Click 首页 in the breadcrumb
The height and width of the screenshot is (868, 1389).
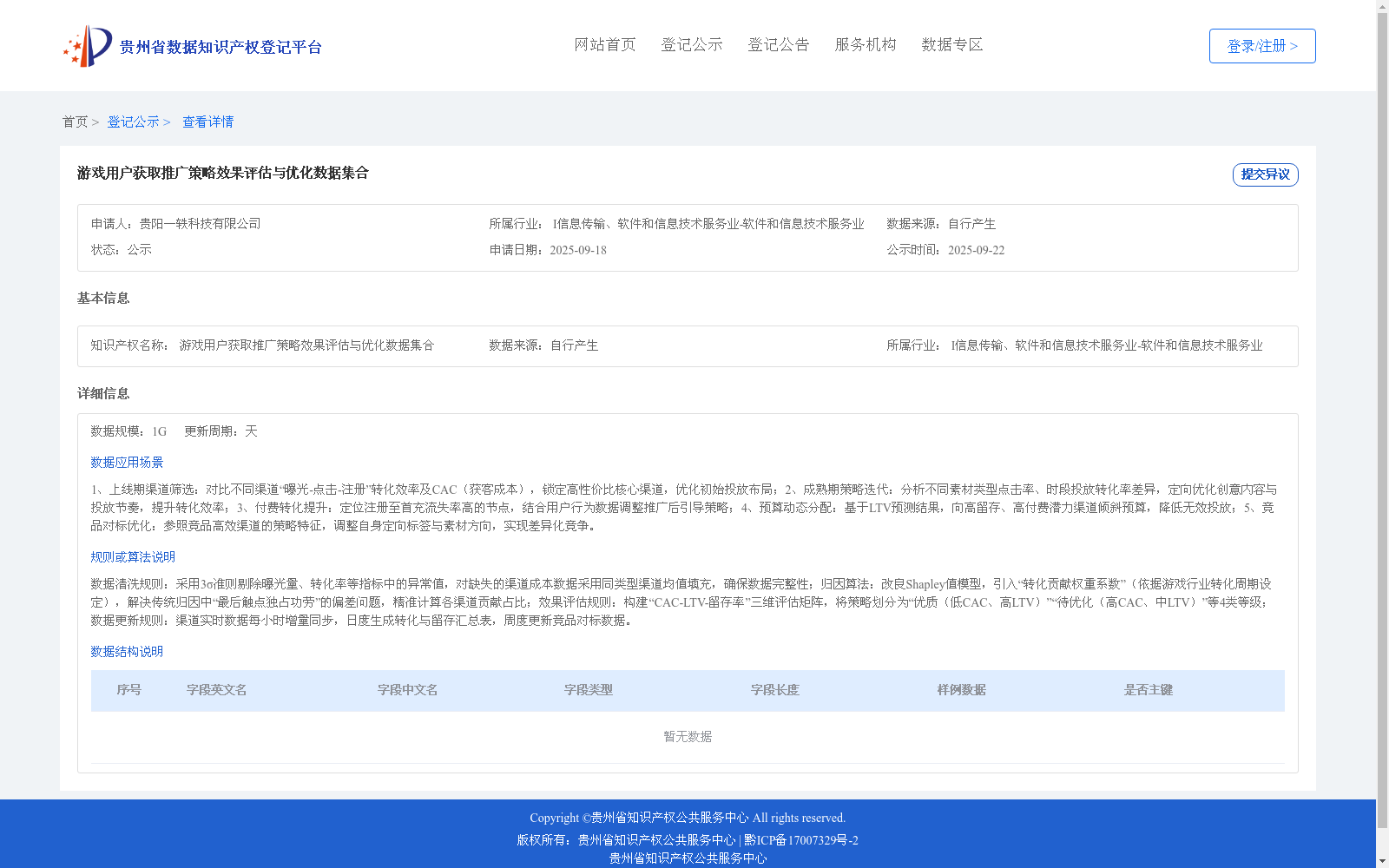click(x=75, y=122)
